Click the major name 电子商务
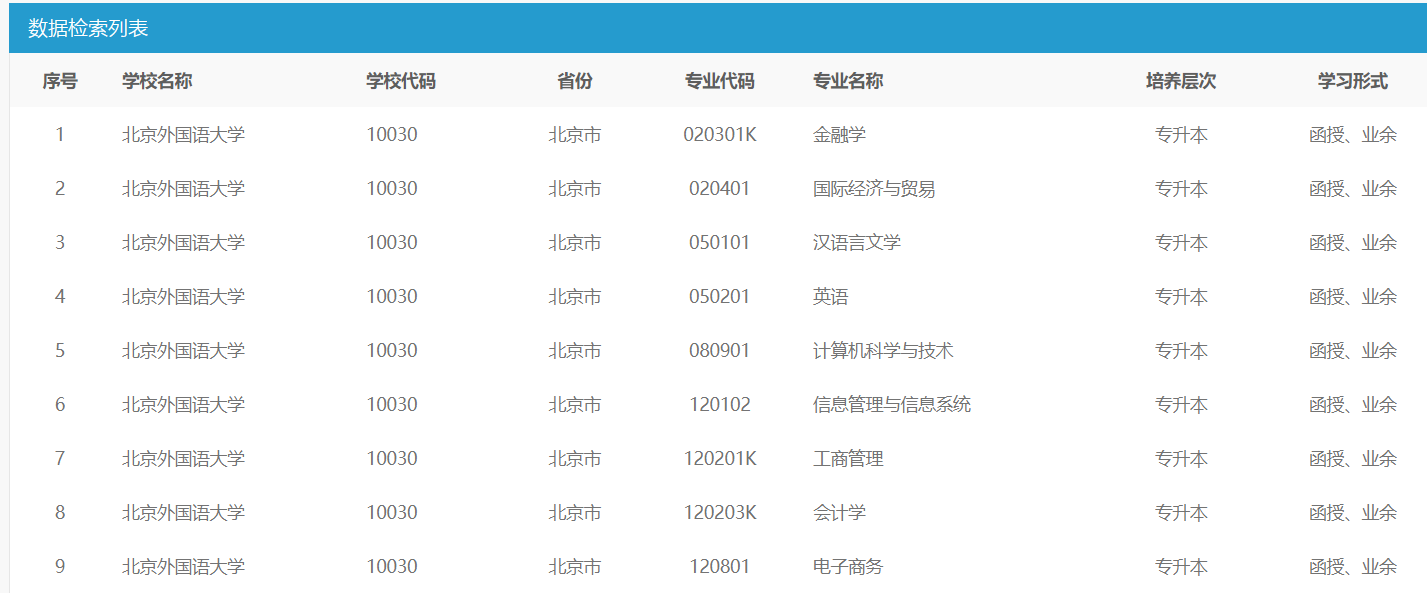1427x593 pixels. pos(848,567)
